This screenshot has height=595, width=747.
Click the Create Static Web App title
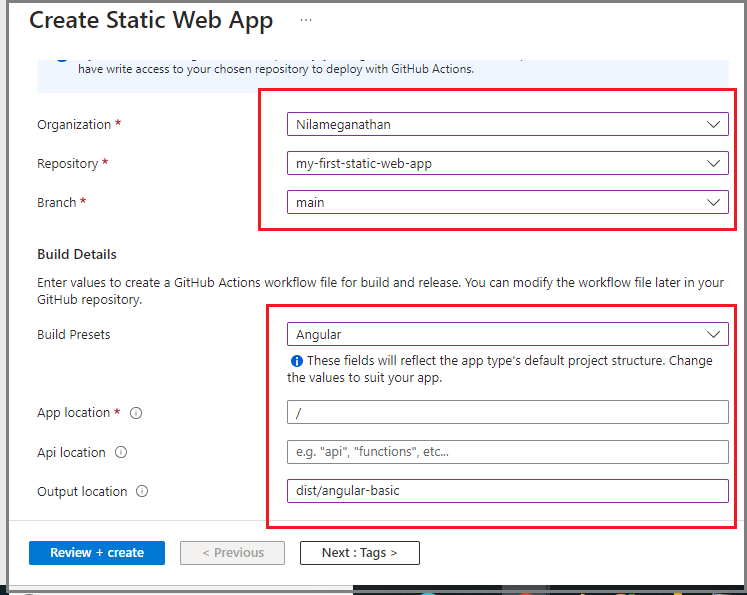click(151, 20)
